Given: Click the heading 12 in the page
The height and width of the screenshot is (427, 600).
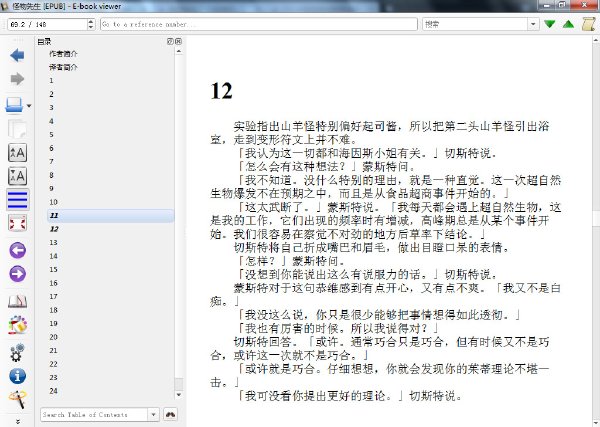Looking at the screenshot, I should click(221, 91).
